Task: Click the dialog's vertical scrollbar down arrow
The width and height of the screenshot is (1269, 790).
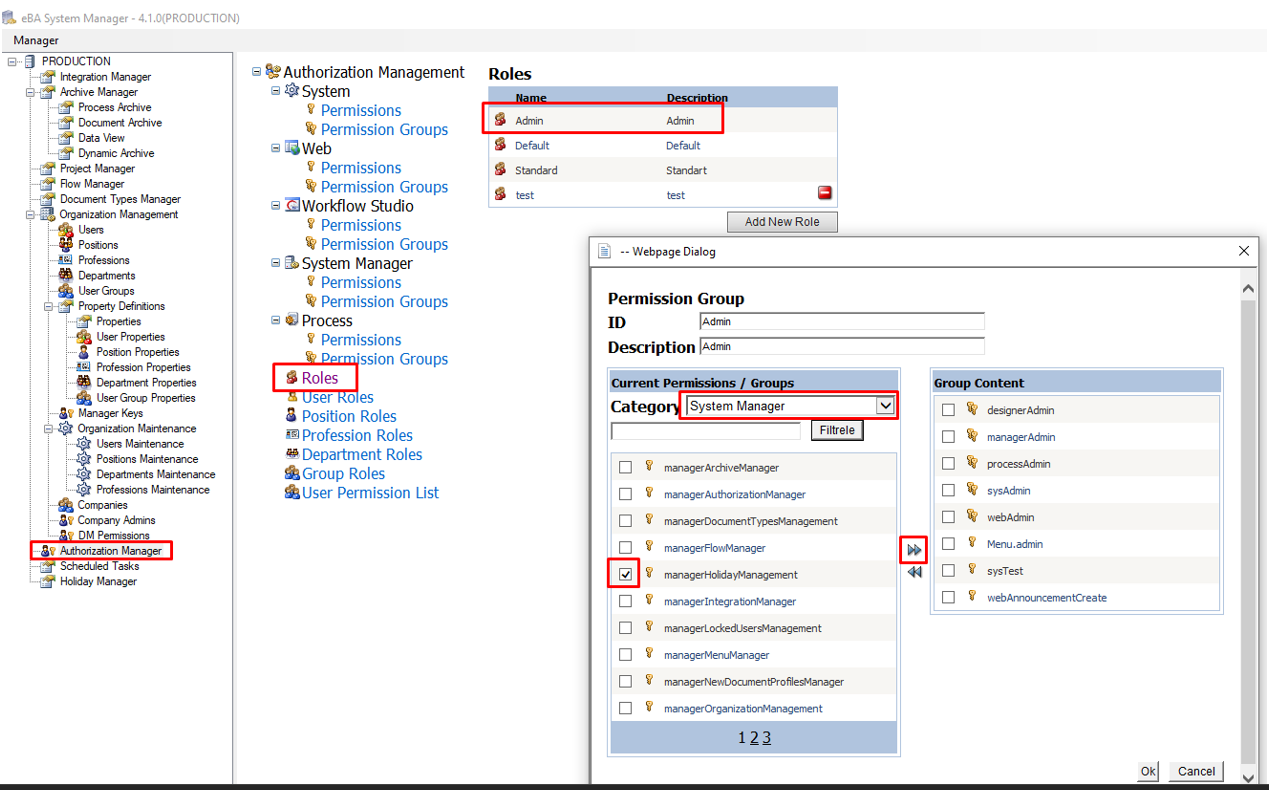Action: (1248, 776)
